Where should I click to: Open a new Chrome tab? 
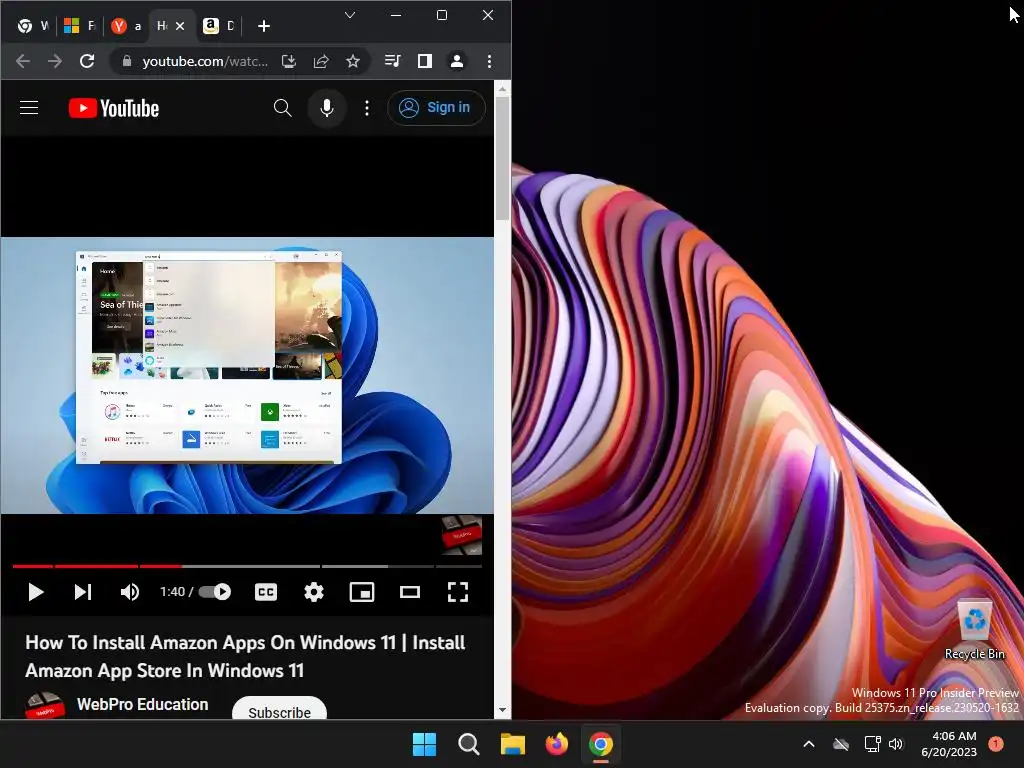coord(264,26)
